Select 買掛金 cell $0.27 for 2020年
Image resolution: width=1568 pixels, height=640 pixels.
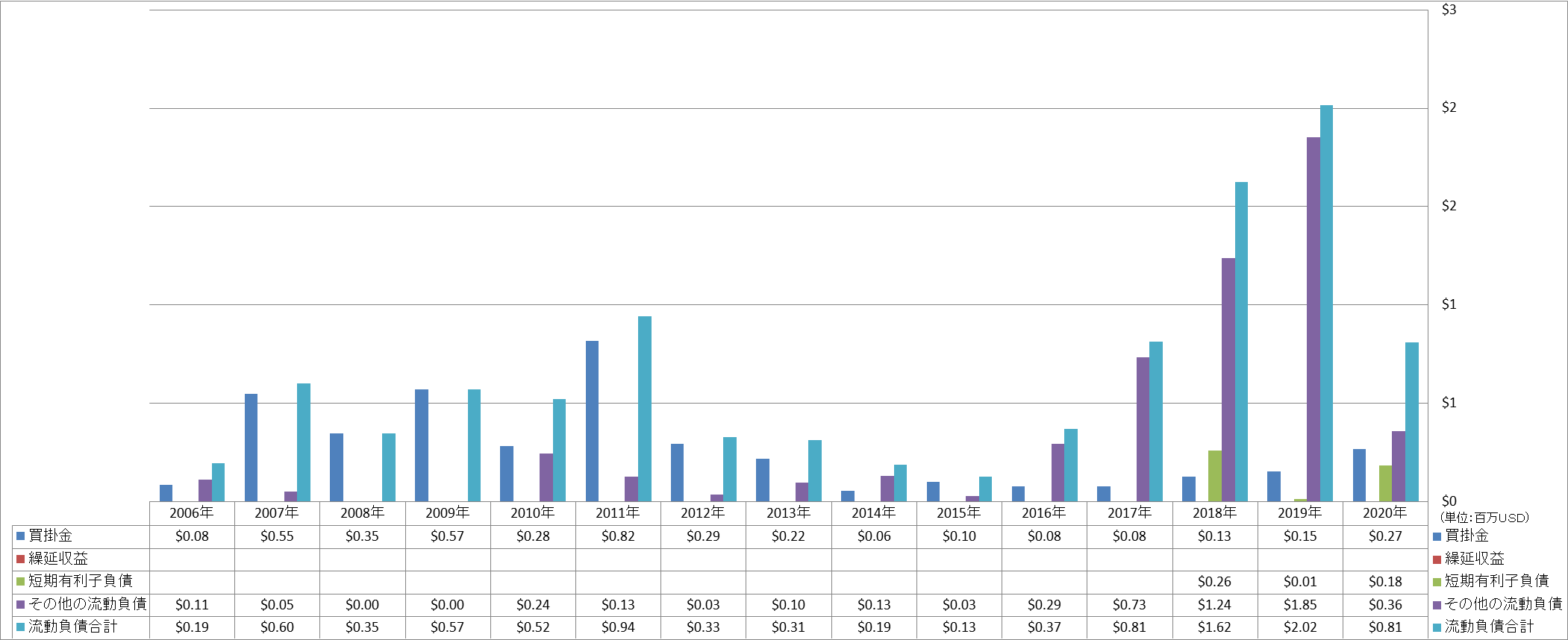[1385, 536]
